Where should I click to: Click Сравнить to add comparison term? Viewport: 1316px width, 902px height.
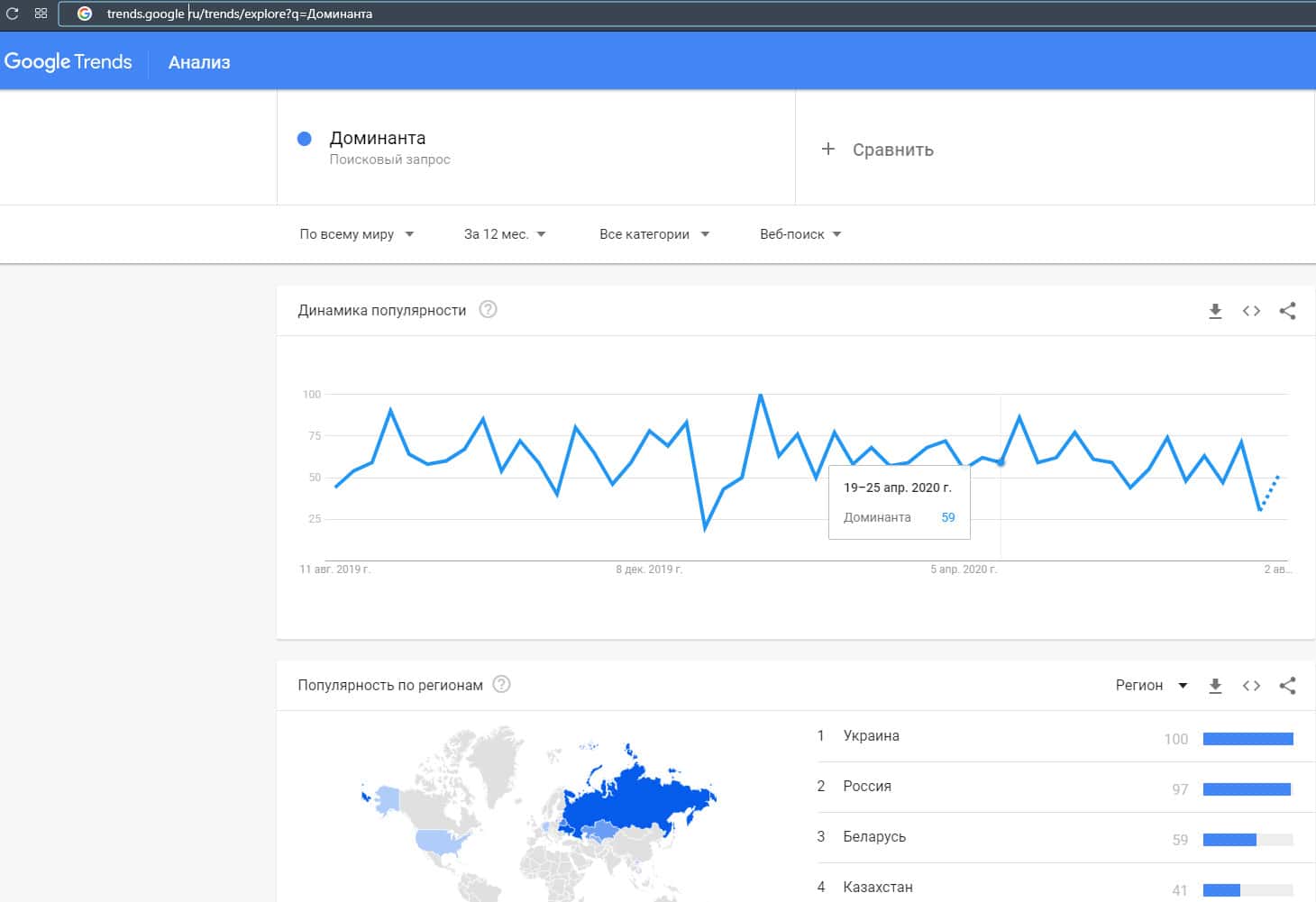tap(878, 150)
